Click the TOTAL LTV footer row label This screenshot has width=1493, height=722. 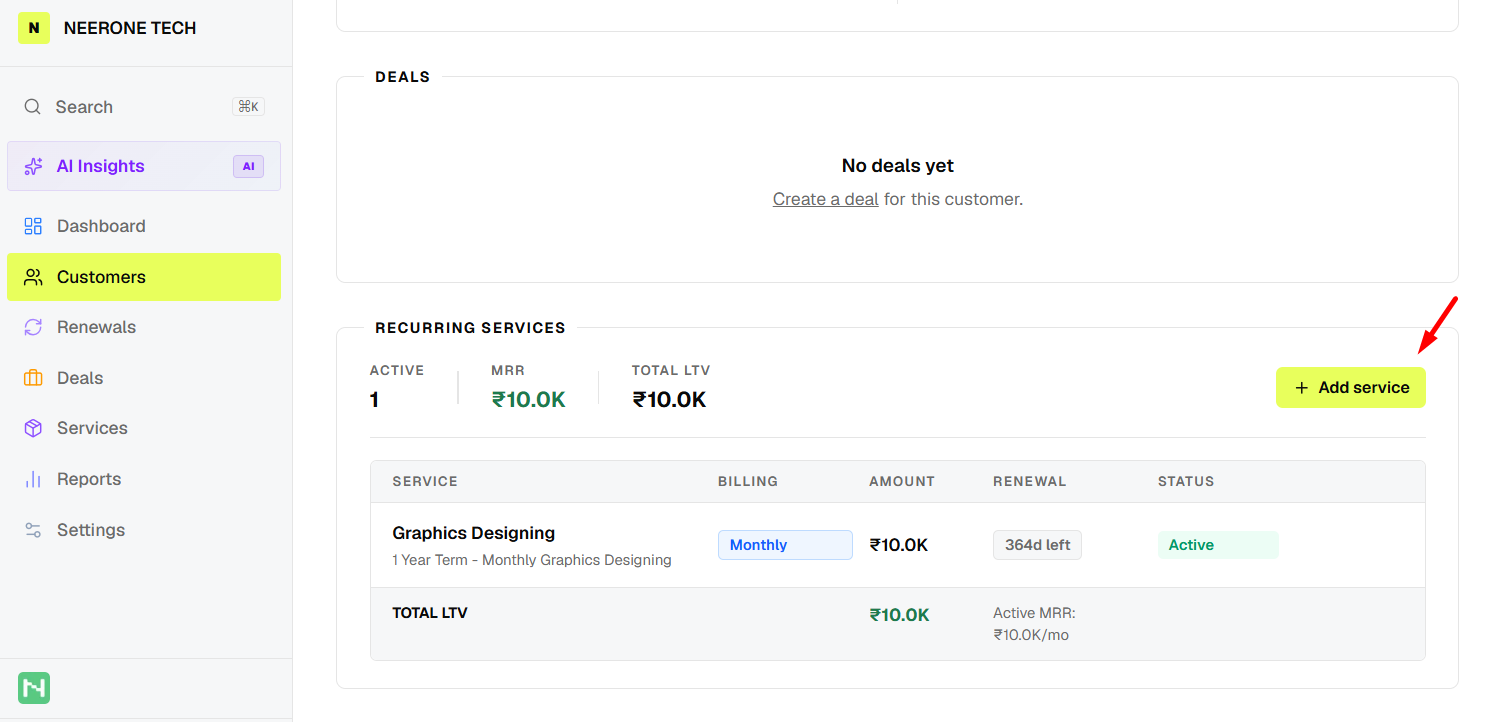pos(430,613)
